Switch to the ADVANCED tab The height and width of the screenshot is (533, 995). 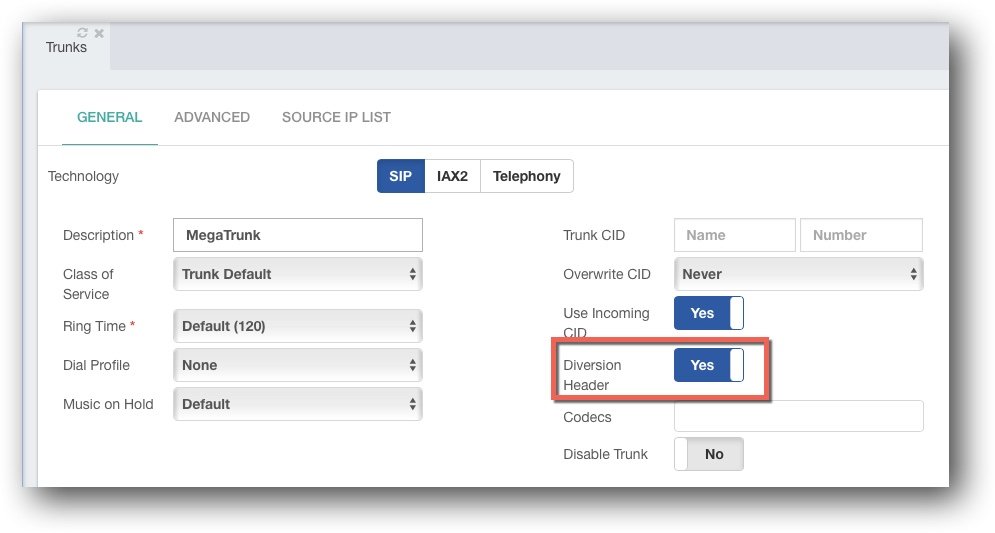tap(212, 117)
